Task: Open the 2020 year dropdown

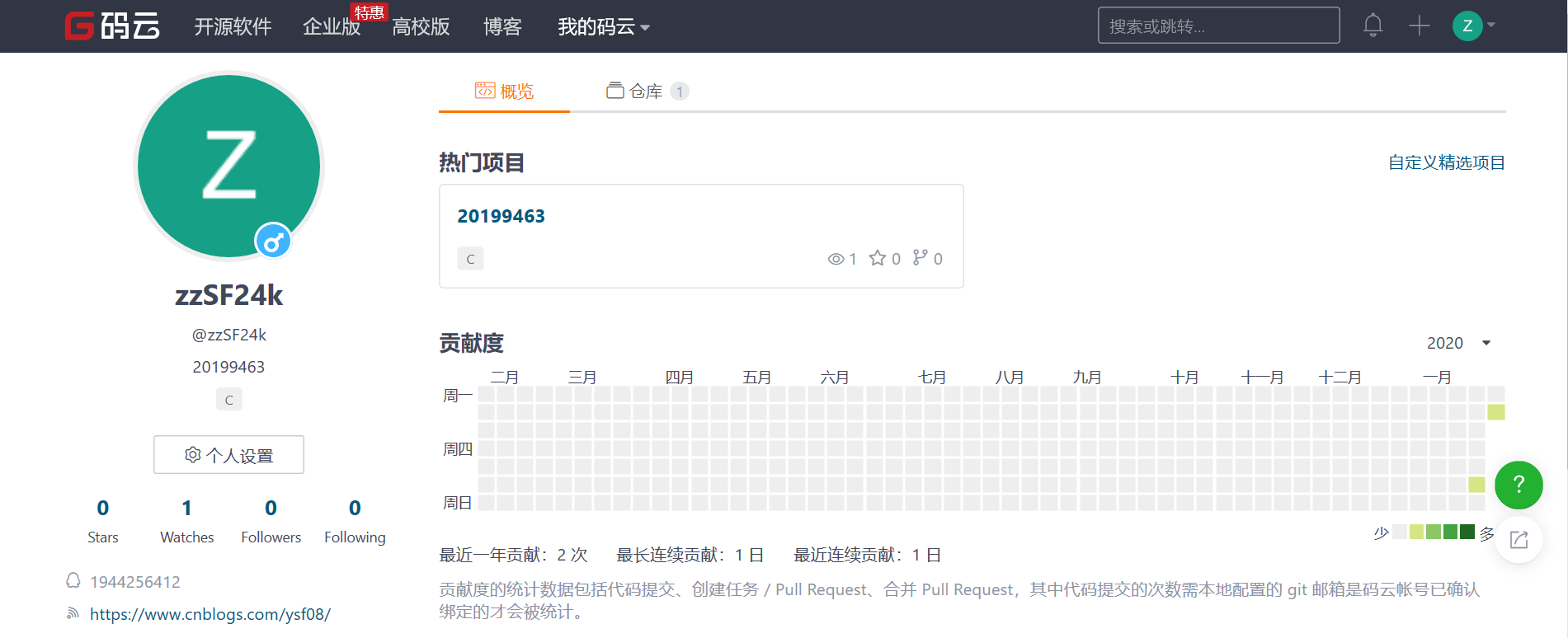Action: click(x=1459, y=343)
